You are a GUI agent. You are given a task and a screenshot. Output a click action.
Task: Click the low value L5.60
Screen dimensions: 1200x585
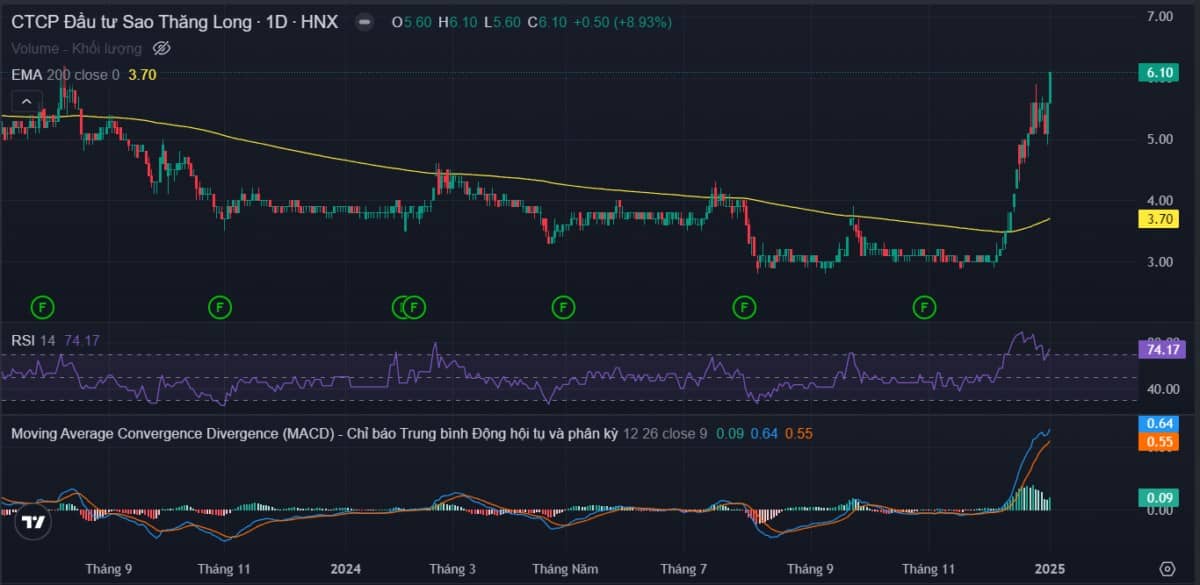point(502,22)
